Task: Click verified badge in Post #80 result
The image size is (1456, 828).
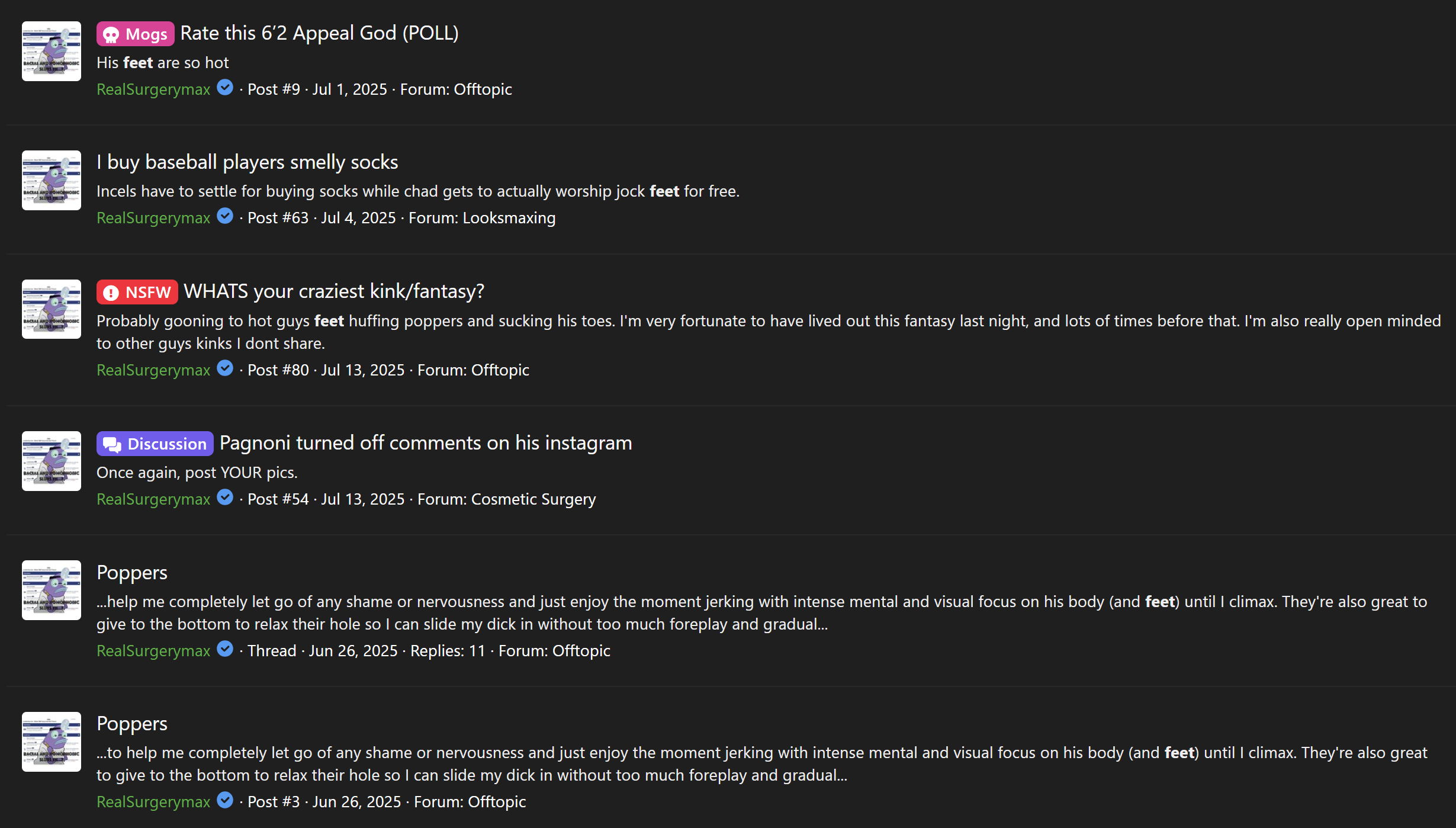Action: [x=225, y=368]
